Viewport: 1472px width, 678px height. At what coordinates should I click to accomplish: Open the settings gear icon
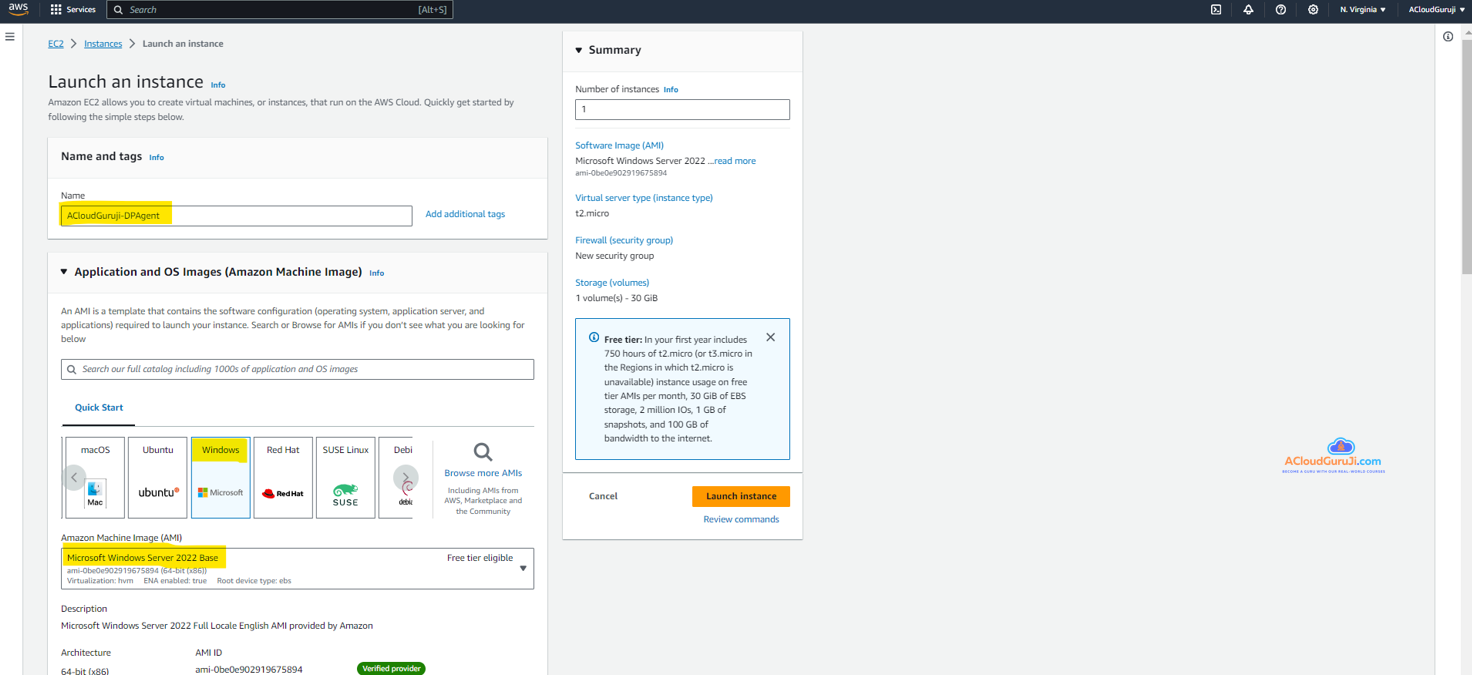(x=1313, y=10)
